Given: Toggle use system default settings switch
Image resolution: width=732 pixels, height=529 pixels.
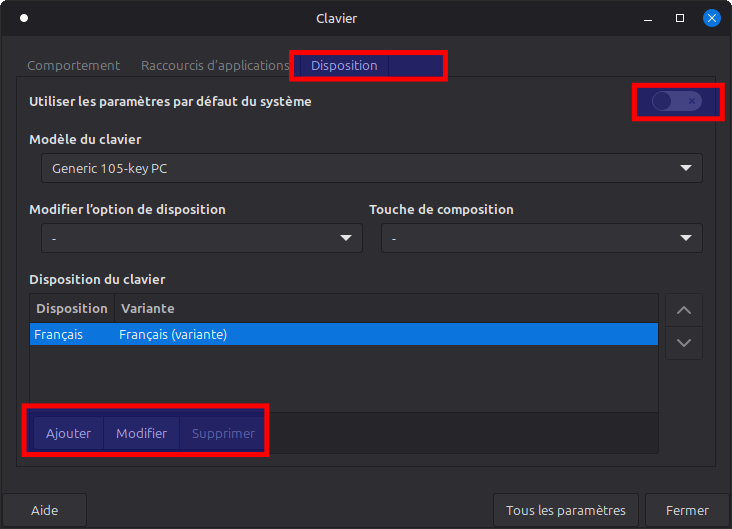Looking at the screenshot, I should (677, 101).
